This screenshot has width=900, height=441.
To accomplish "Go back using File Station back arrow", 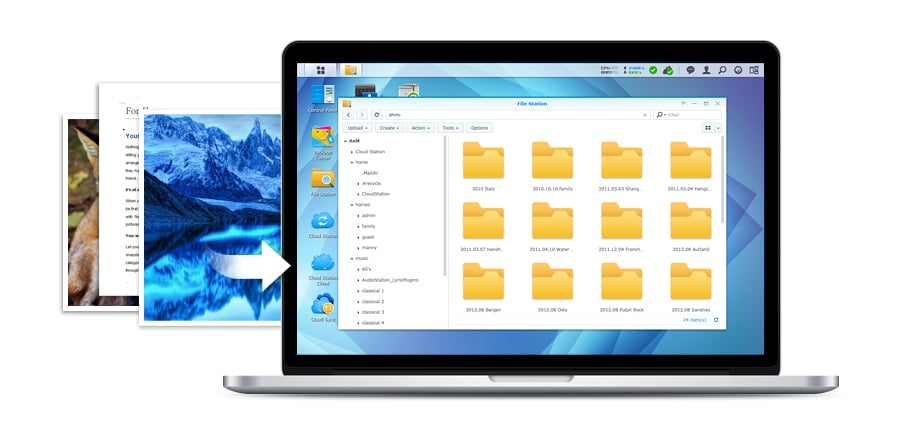I will coord(348,115).
